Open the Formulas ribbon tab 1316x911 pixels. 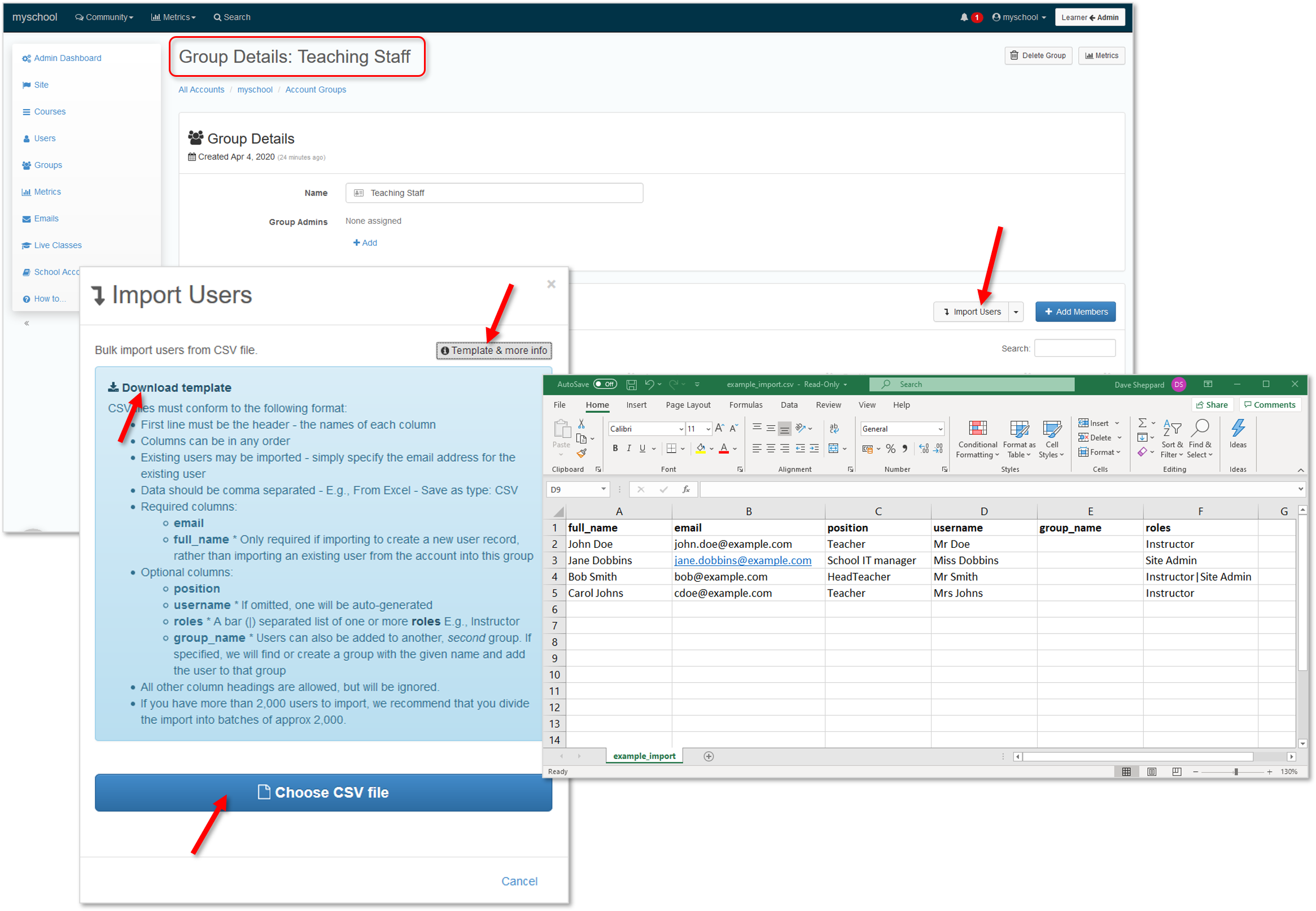coord(745,405)
